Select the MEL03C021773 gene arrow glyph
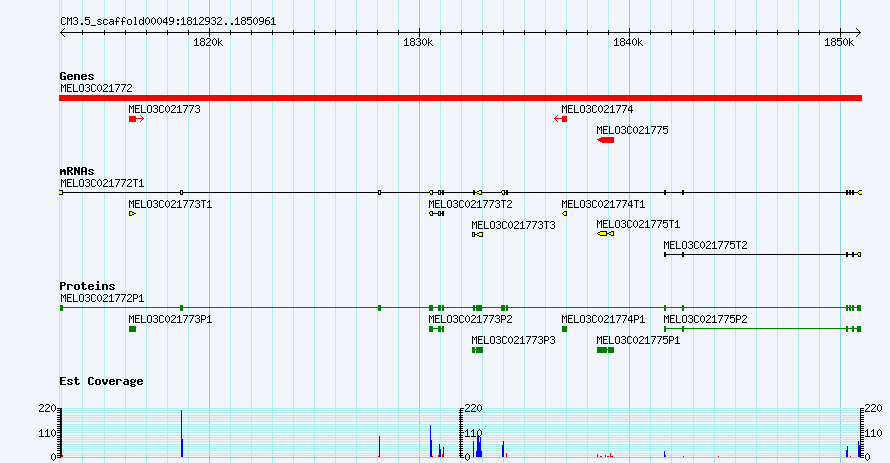 coord(136,119)
